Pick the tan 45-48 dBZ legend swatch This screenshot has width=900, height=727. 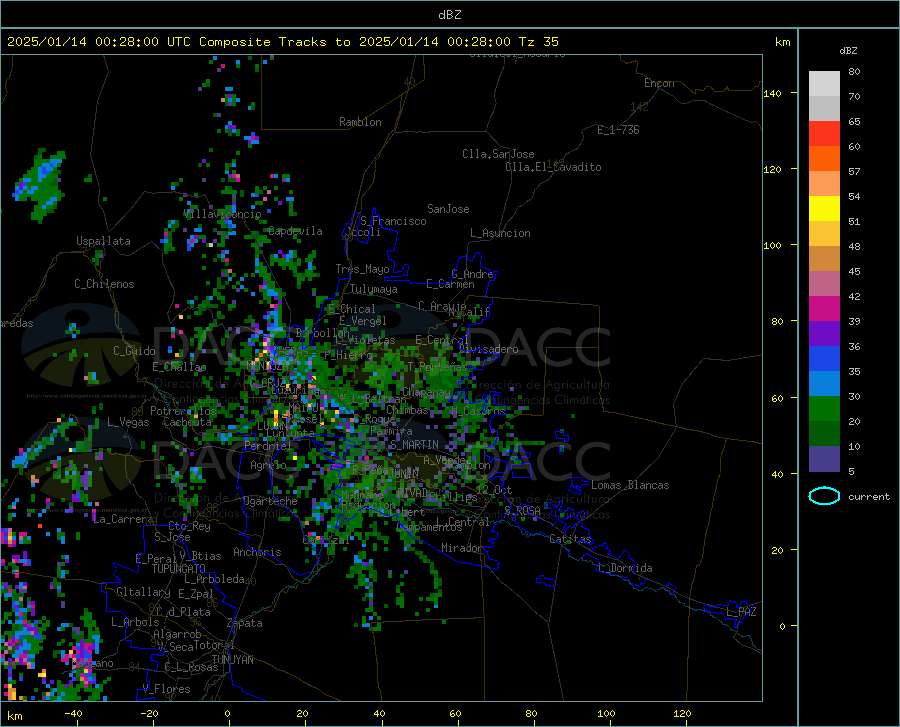(x=824, y=259)
